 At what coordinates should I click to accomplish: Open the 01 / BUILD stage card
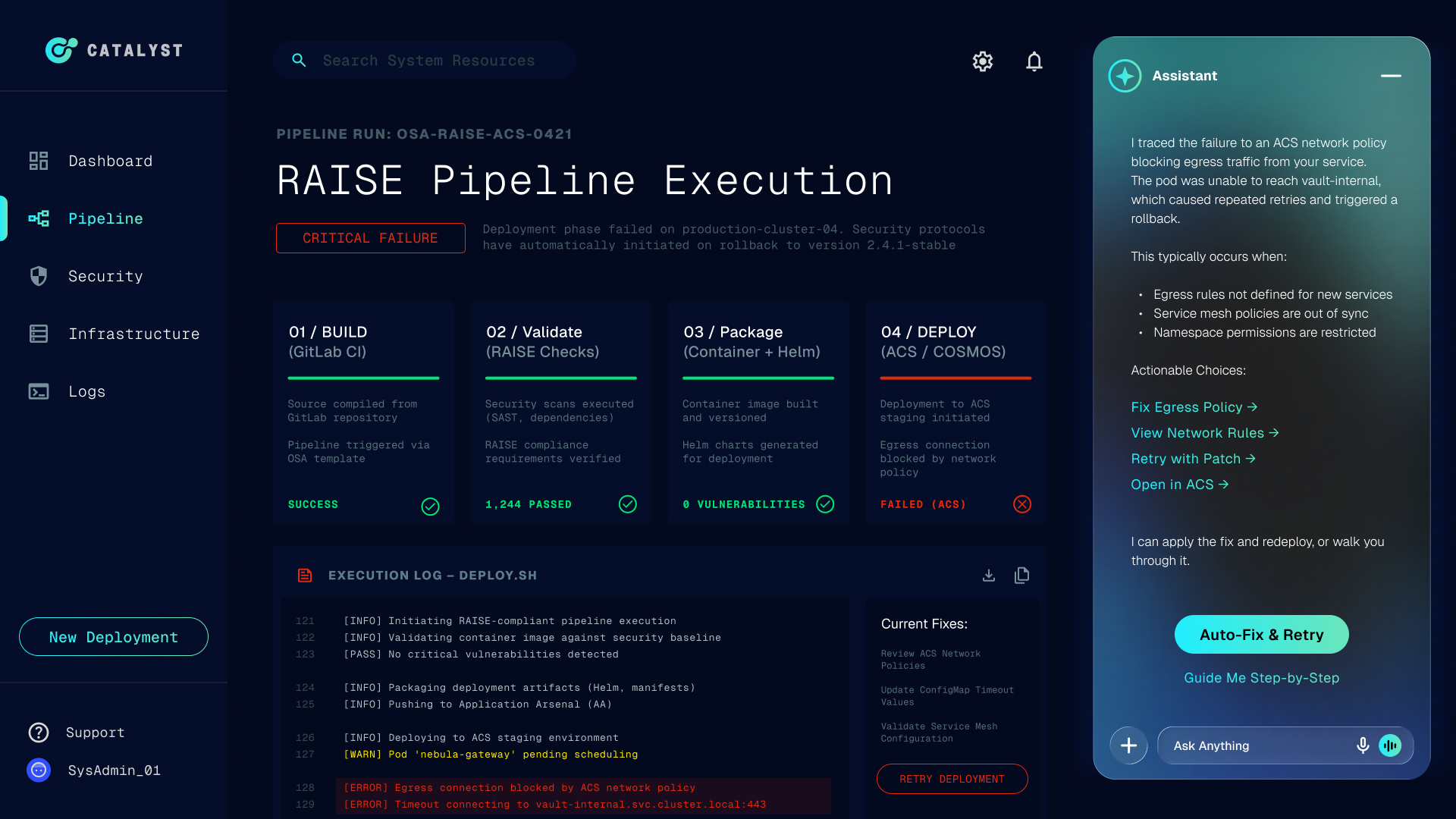tap(364, 413)
